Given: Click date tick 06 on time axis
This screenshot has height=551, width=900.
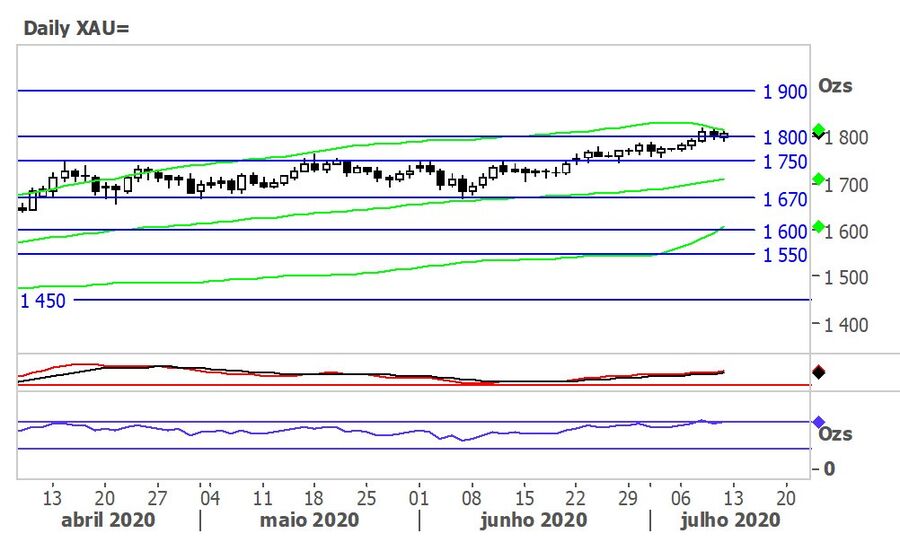Looking at the screenshot, I should [680, 498].
